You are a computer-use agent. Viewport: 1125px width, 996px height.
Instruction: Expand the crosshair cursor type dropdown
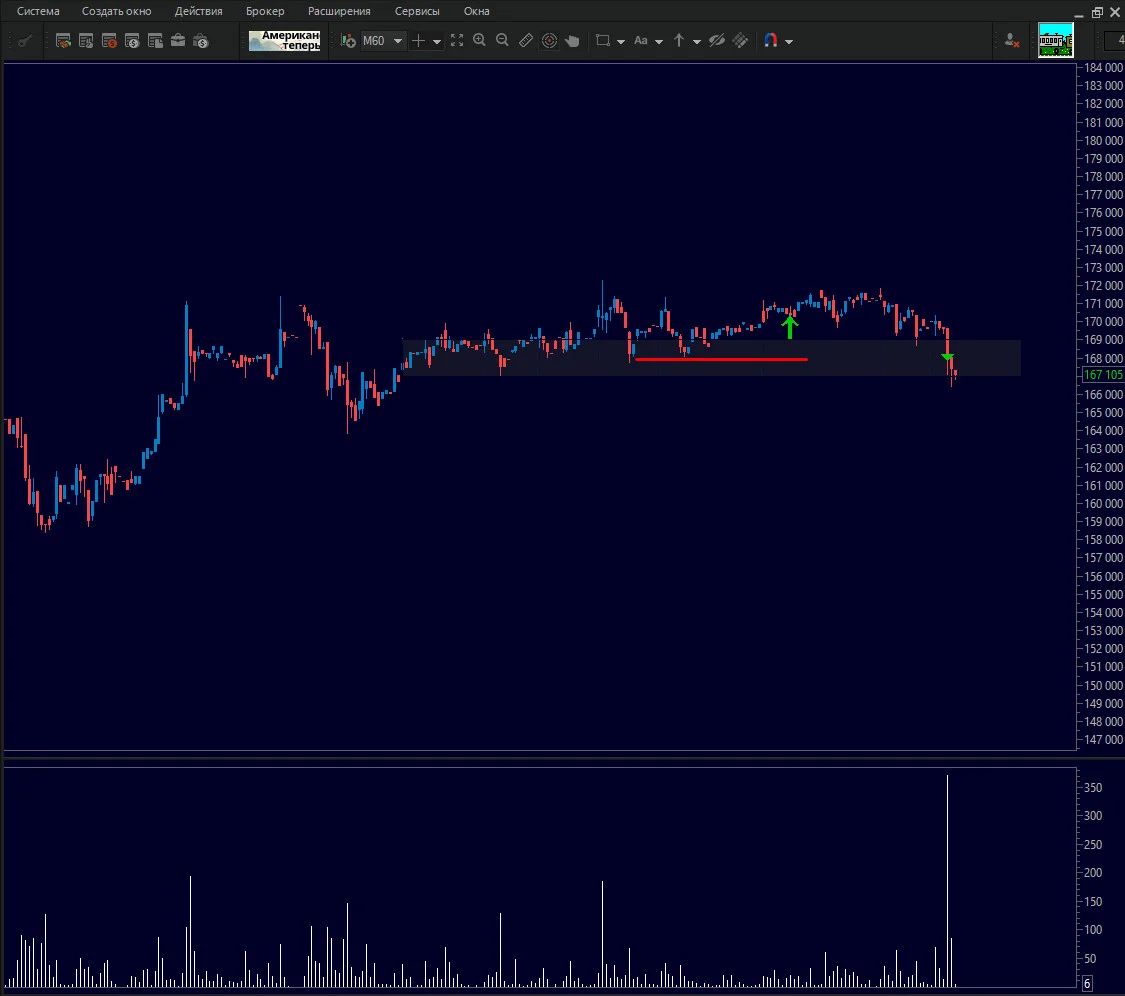436,42
